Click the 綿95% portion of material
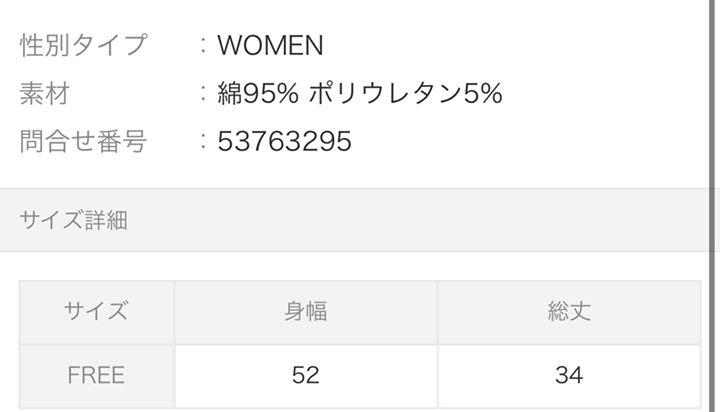This screenshot has width=720, height=412. click(x=258, y=93)
